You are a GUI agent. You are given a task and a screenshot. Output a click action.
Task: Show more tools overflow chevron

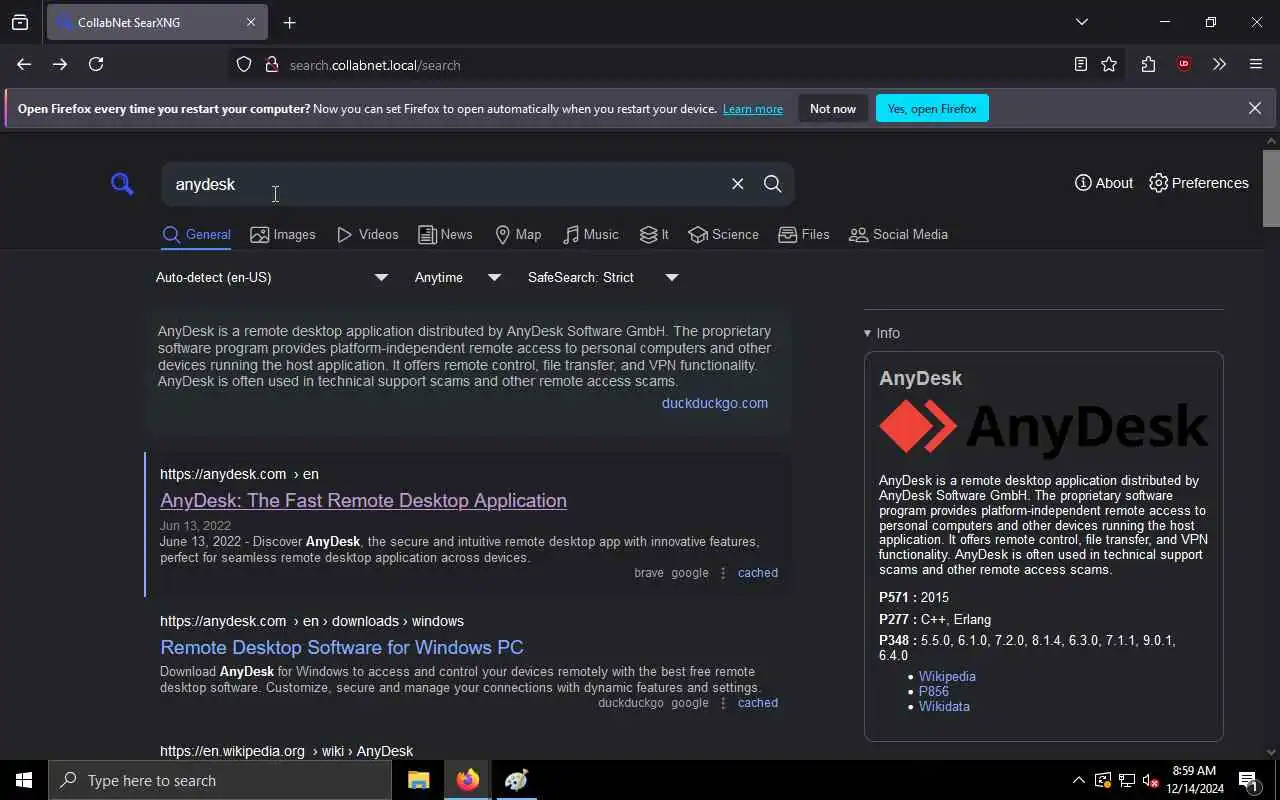point(1219,64)
